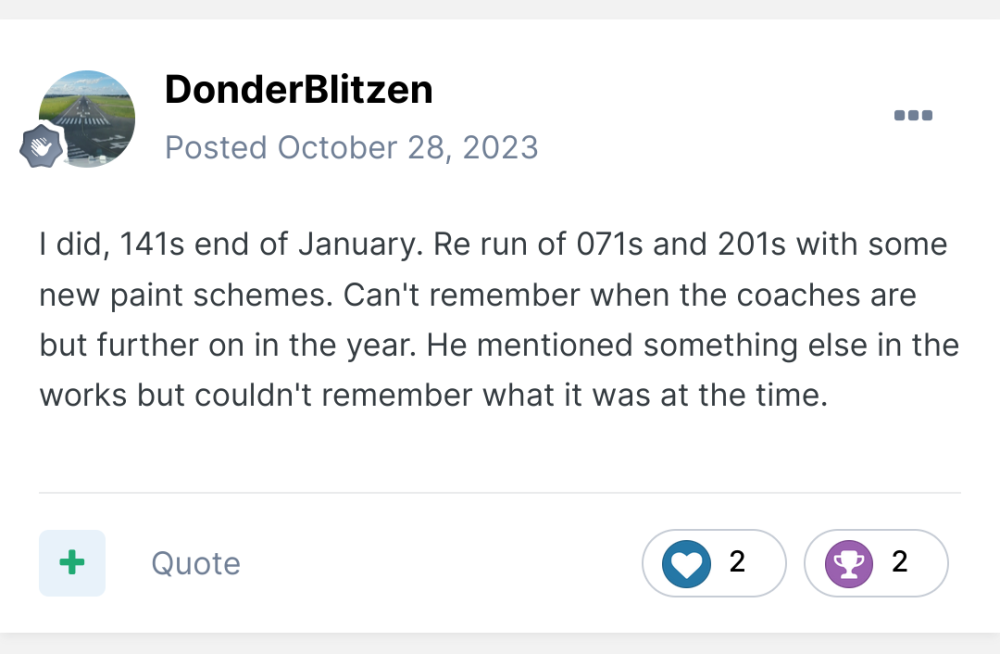View the trophy reaction count of 2
Image resolution: width=1000 pixels, height=654 pixels.
coord(899,562)
